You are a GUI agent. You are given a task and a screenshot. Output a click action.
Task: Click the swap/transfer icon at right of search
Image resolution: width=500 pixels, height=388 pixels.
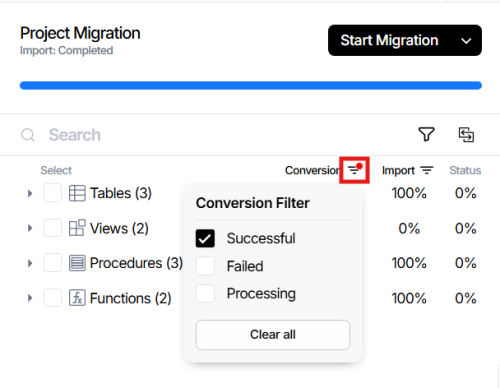[466, 135]
